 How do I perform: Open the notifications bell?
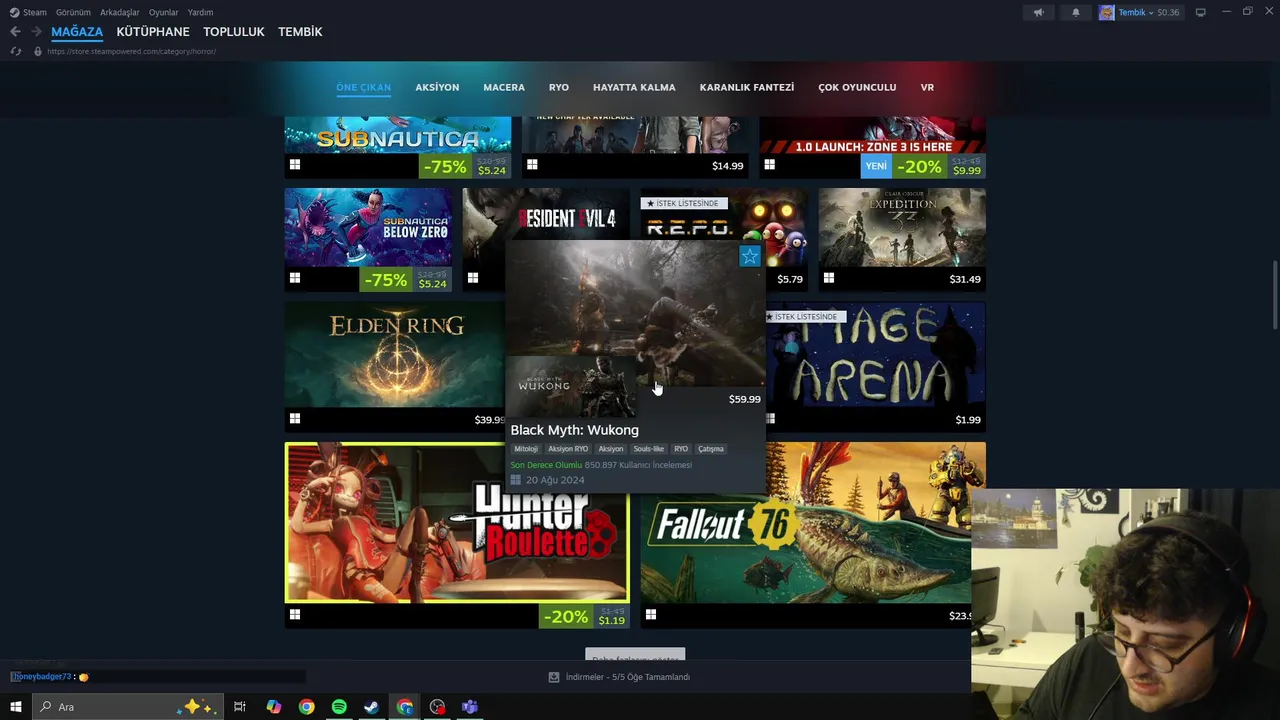point(1076,12)
